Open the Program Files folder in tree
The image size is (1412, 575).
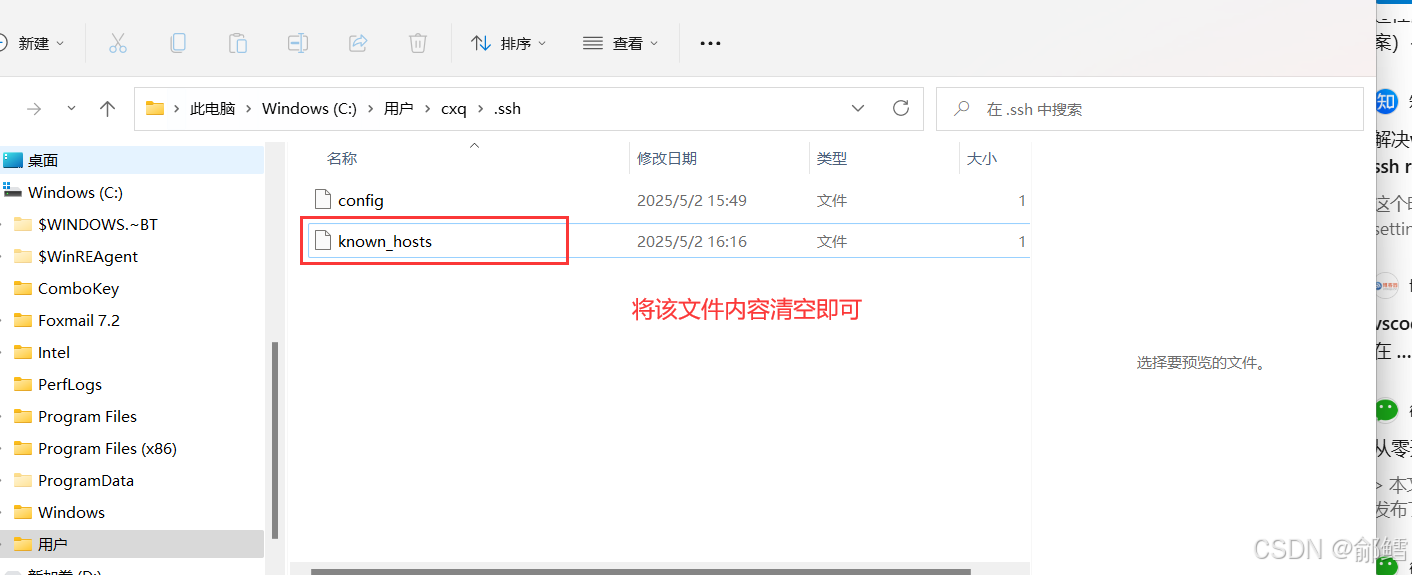(x=87, y=416)
